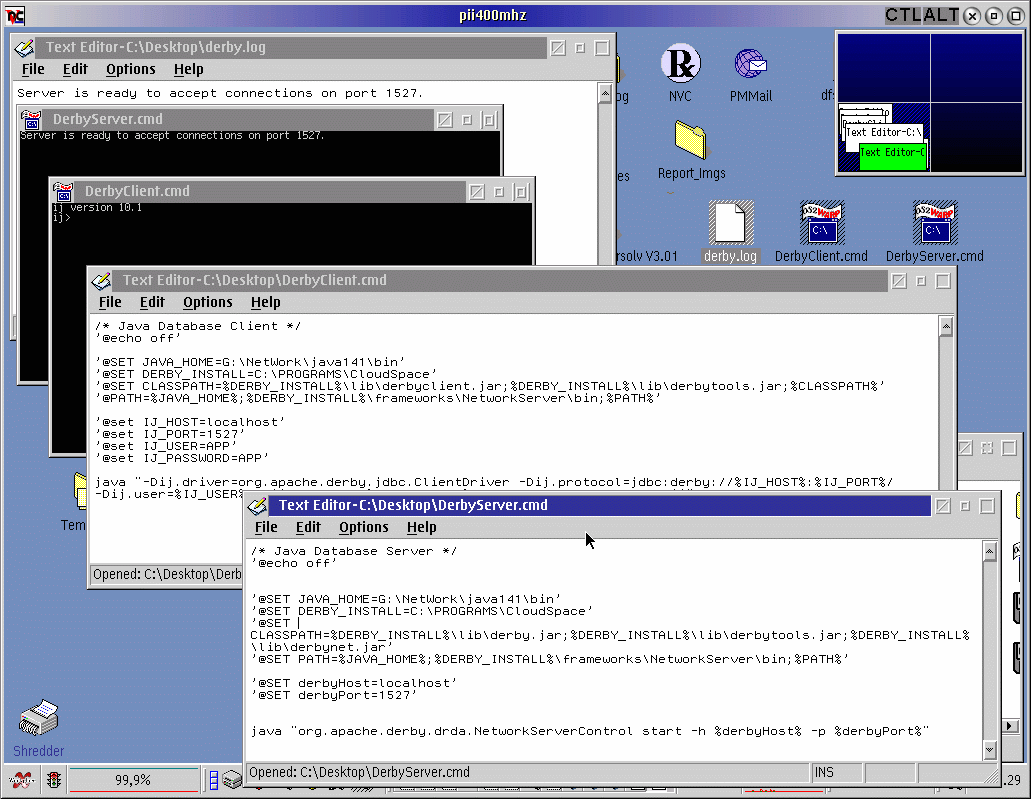Open Help menu in the derby.log editor

click(188, 69)
